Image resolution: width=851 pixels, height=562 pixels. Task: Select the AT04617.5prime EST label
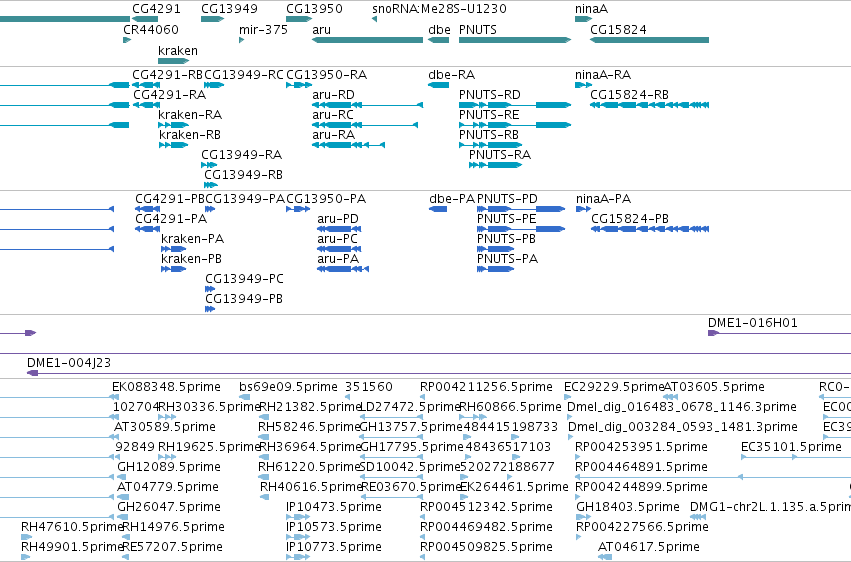(649, 547)
